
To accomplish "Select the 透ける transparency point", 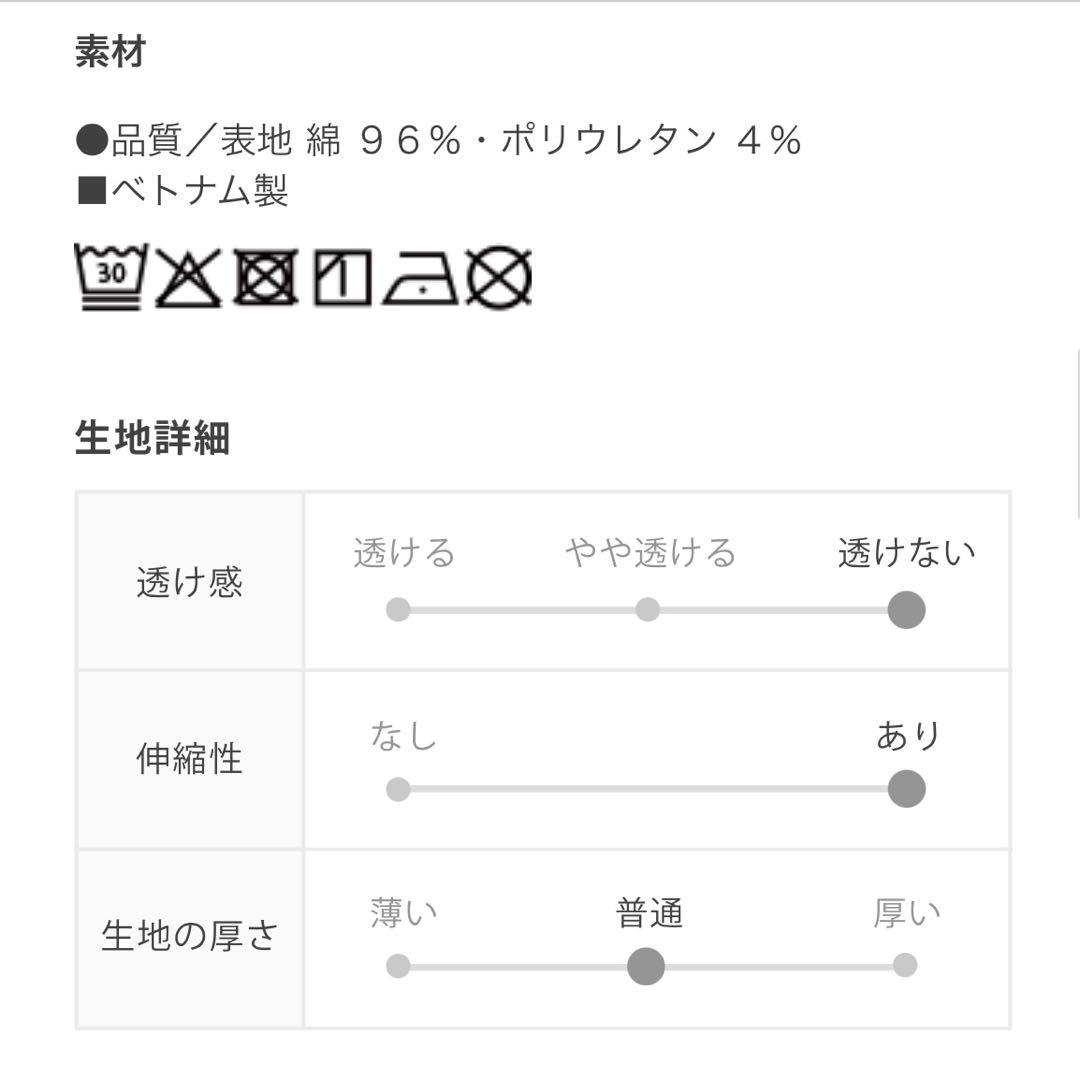I will click(398, 609).
